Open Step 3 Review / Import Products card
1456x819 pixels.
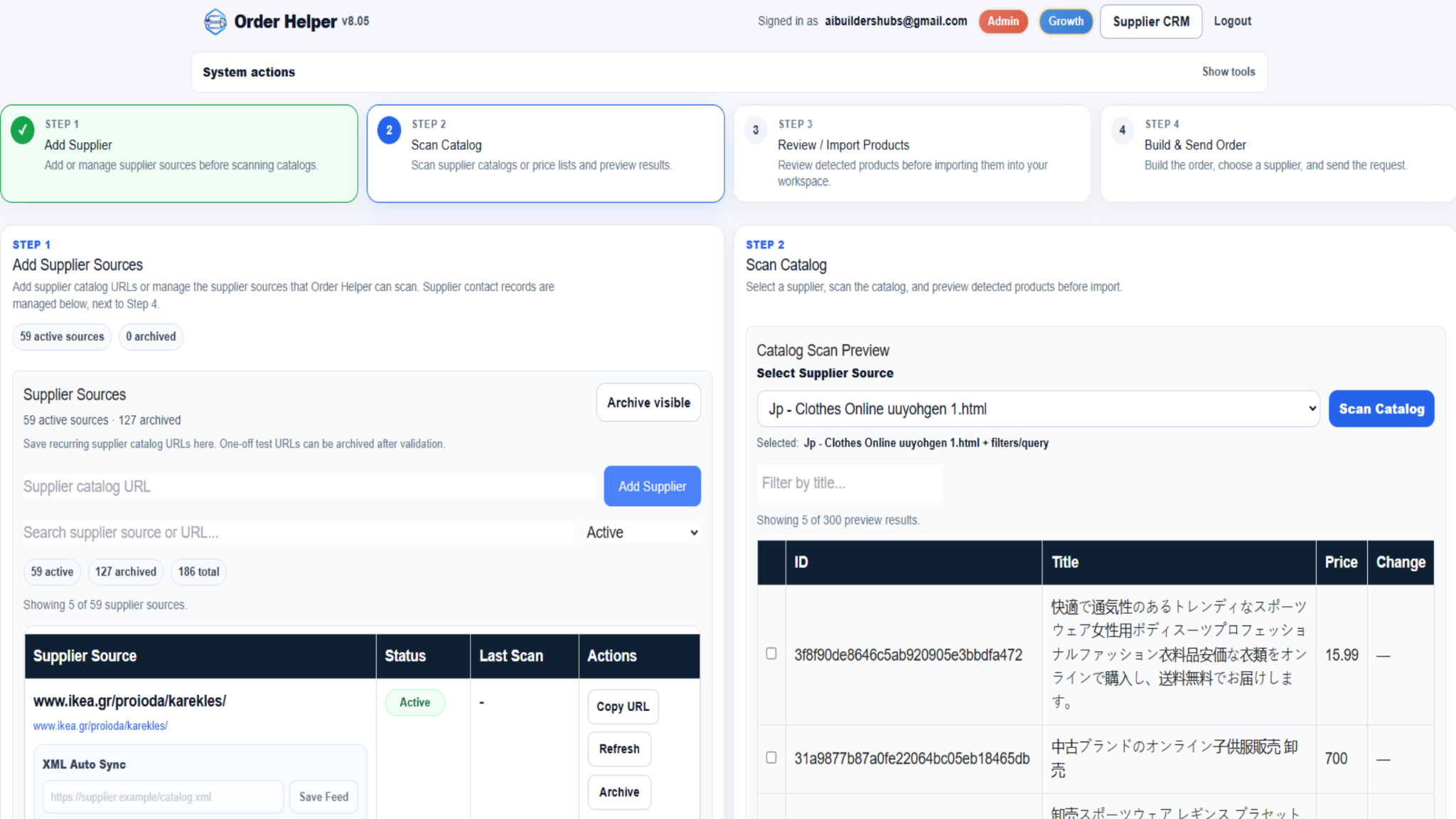pos(912,154)
